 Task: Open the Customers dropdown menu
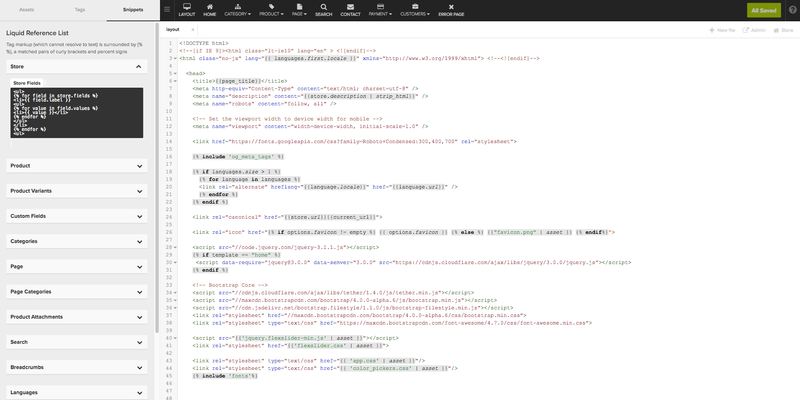point(415,10)
